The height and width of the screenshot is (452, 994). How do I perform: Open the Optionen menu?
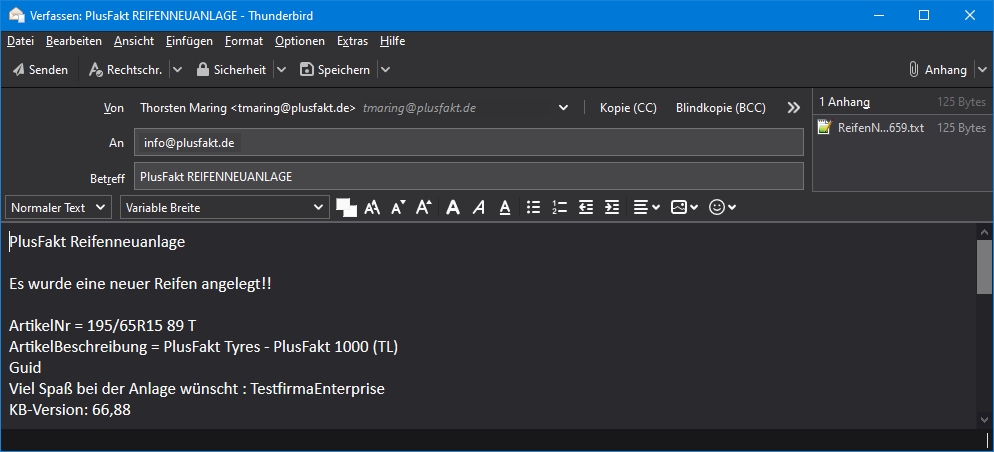(x=300, y=41)
